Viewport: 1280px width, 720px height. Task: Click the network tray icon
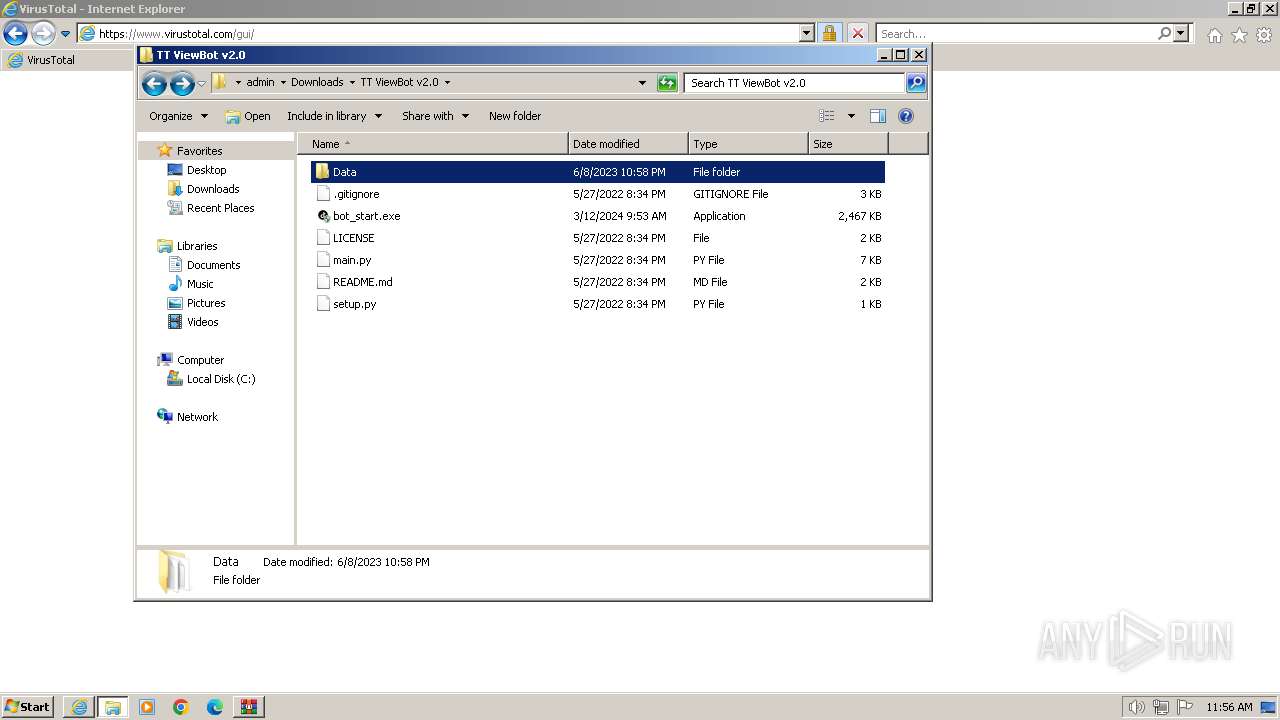1161,707
